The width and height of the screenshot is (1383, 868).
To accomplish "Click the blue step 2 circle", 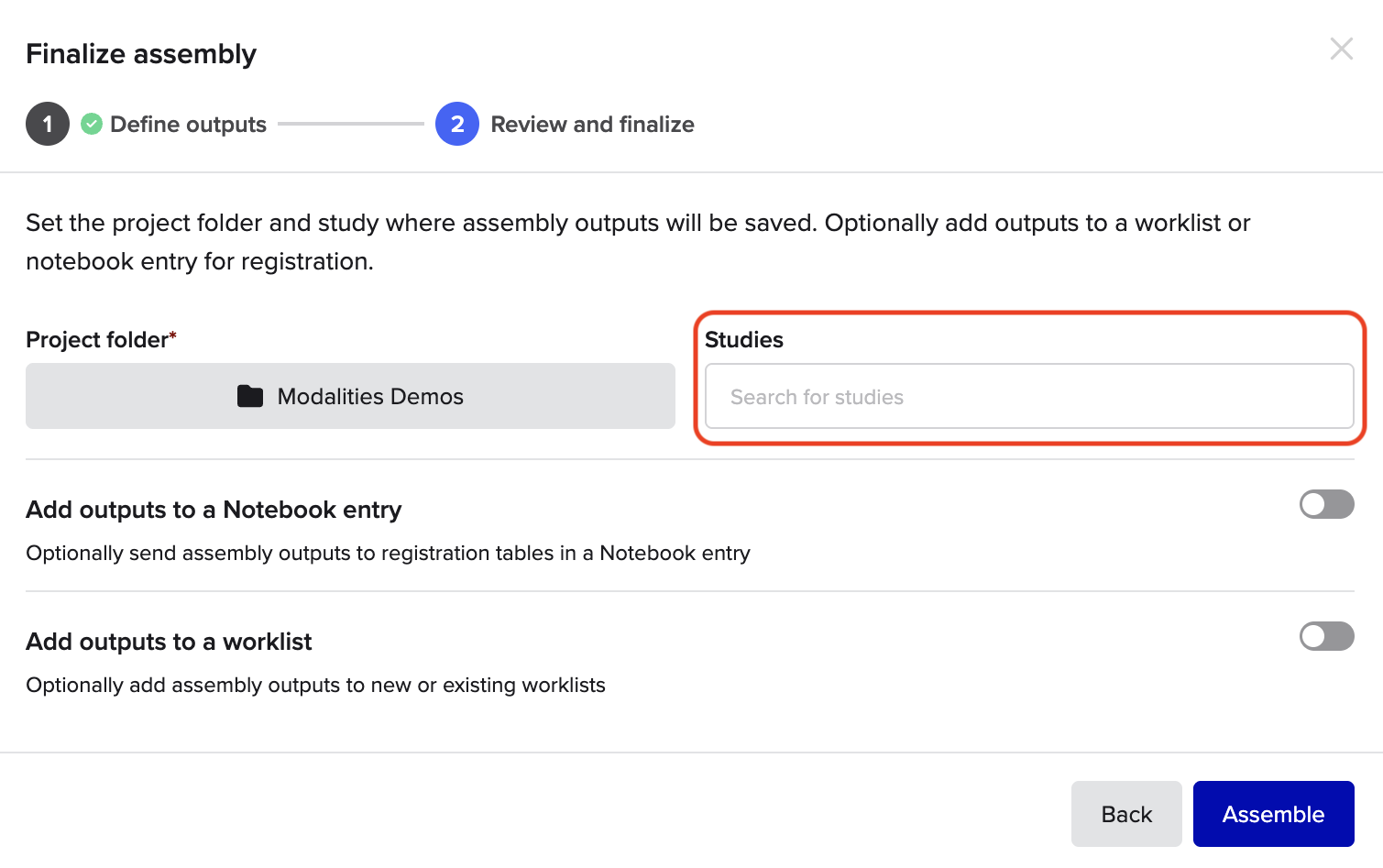I will pyautogui.click(x=457, y=124).
